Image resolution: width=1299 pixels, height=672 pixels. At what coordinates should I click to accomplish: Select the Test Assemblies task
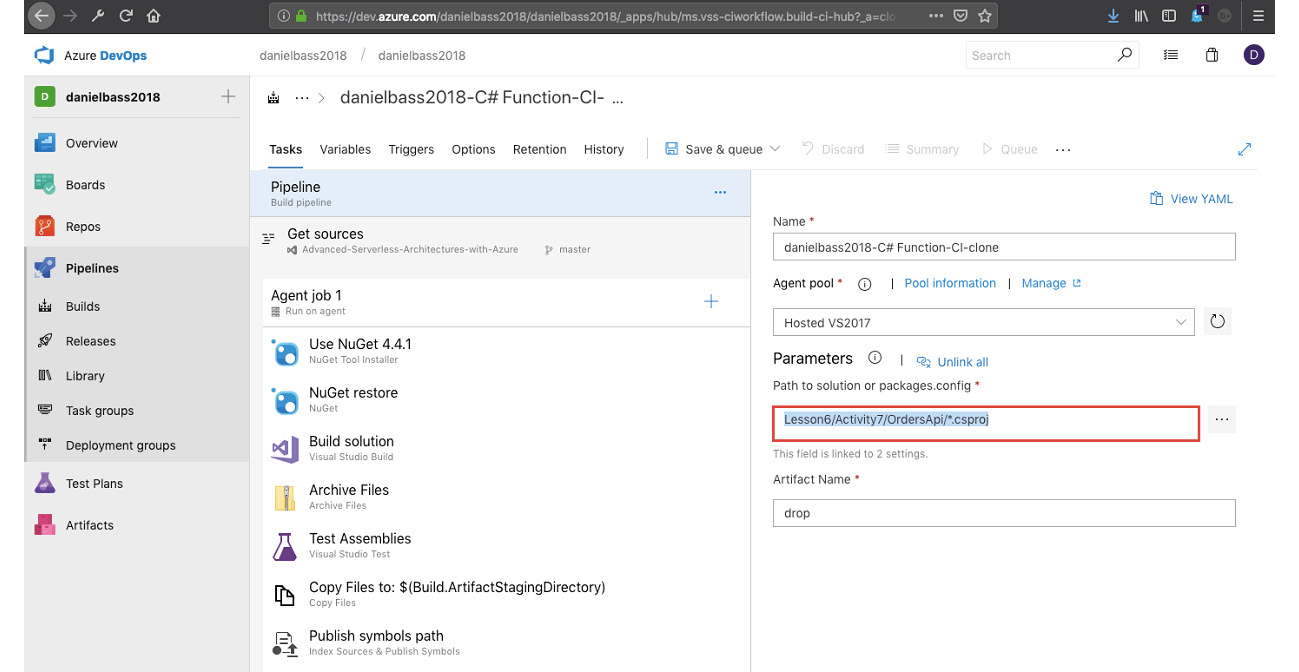point(506,545)
